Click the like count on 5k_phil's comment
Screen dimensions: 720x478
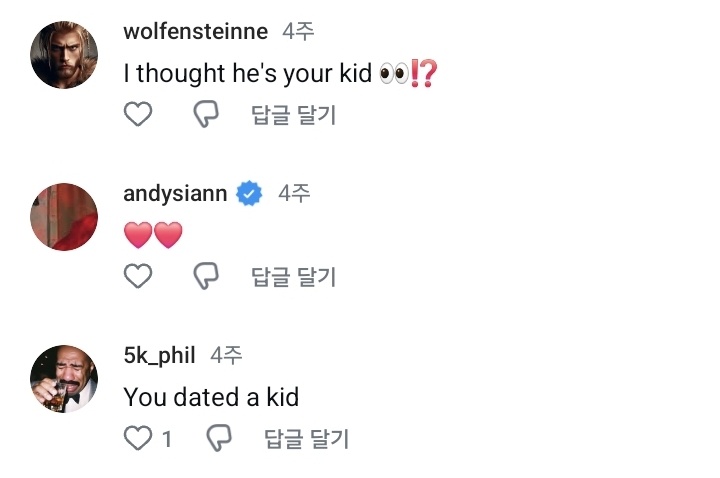tap(167, 438)
